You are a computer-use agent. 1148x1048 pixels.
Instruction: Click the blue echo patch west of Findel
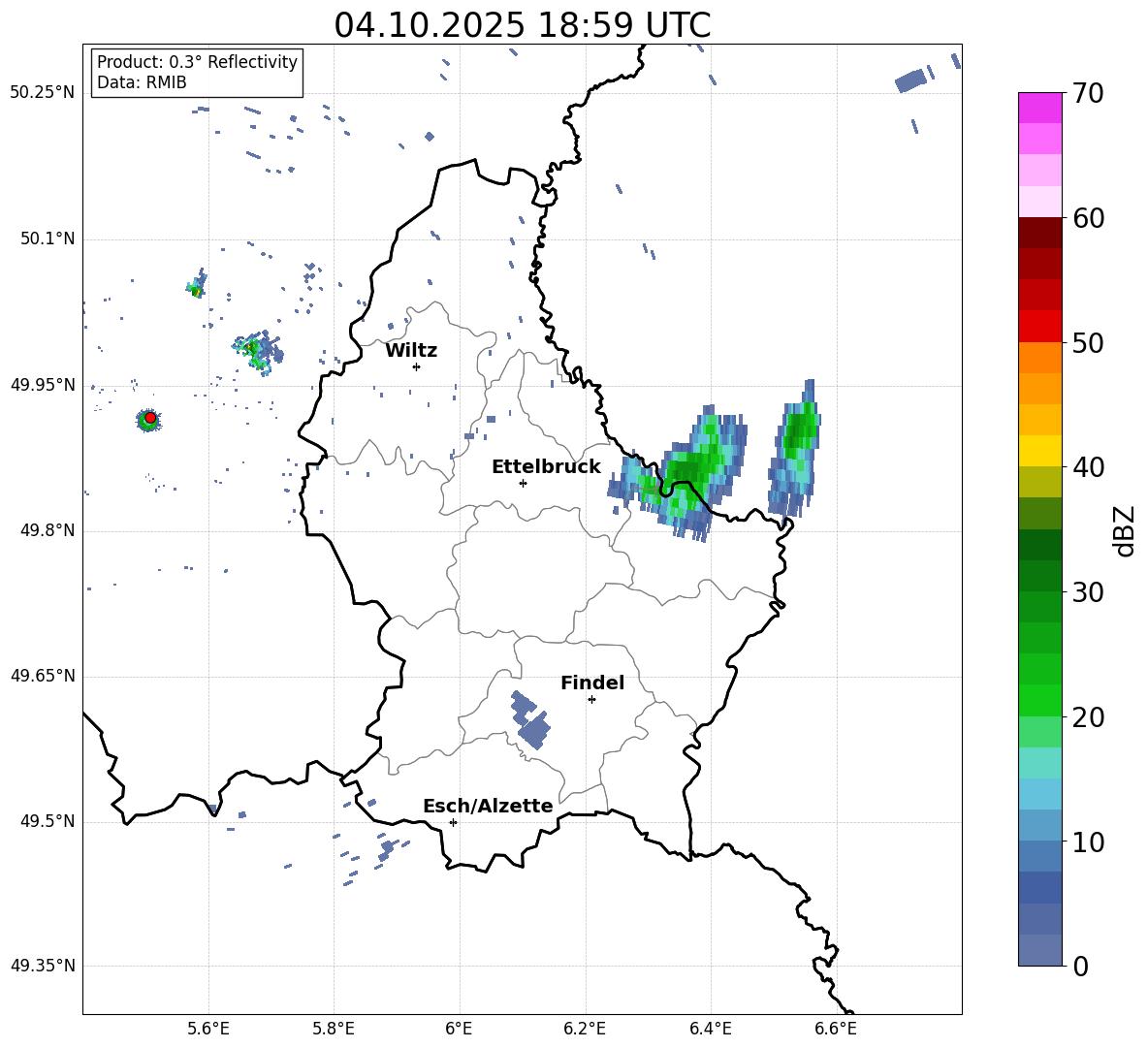[529, 720]
